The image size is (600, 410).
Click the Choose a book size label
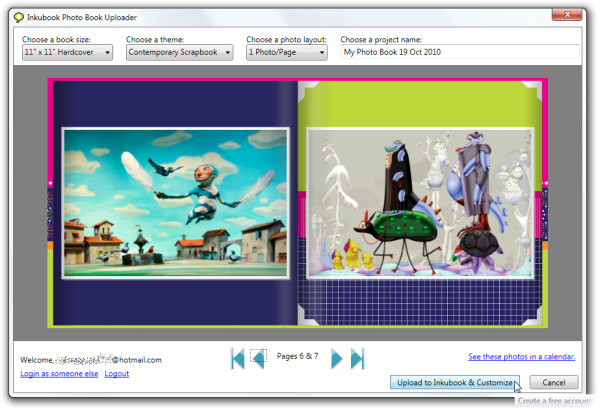click(x=56, y=39)
